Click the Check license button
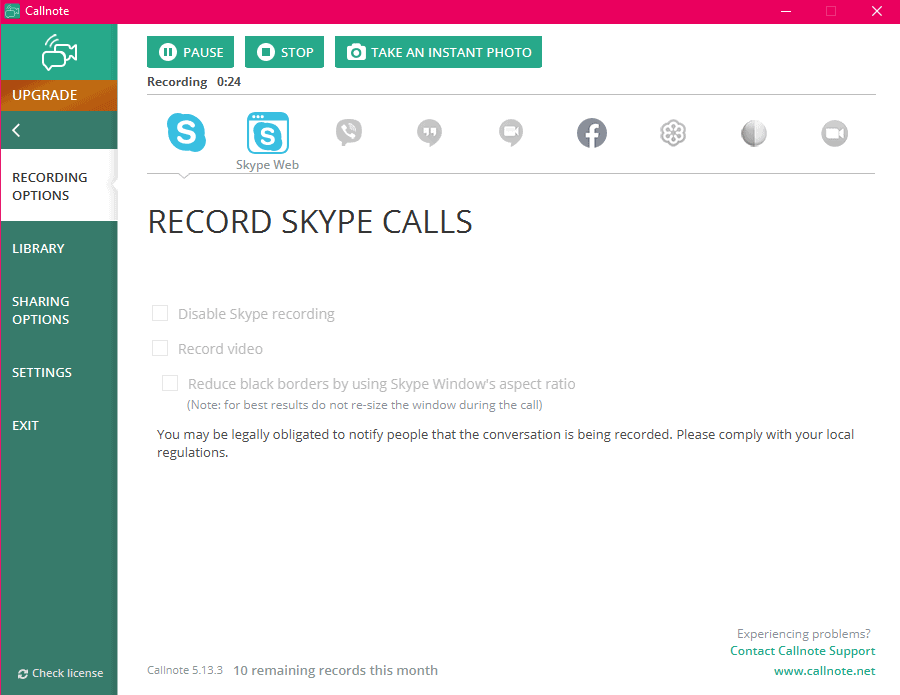 click(60, 673)
